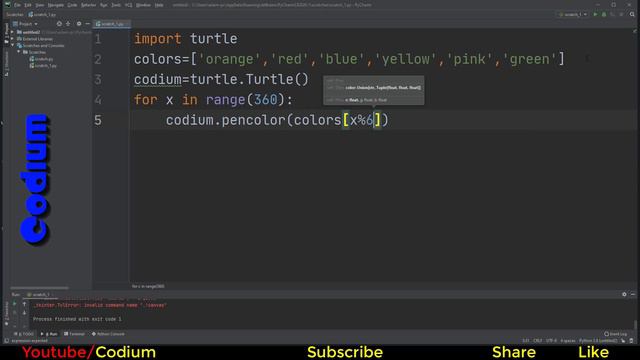
Task: Open Run panel settings gear
Action: (624, 294)
